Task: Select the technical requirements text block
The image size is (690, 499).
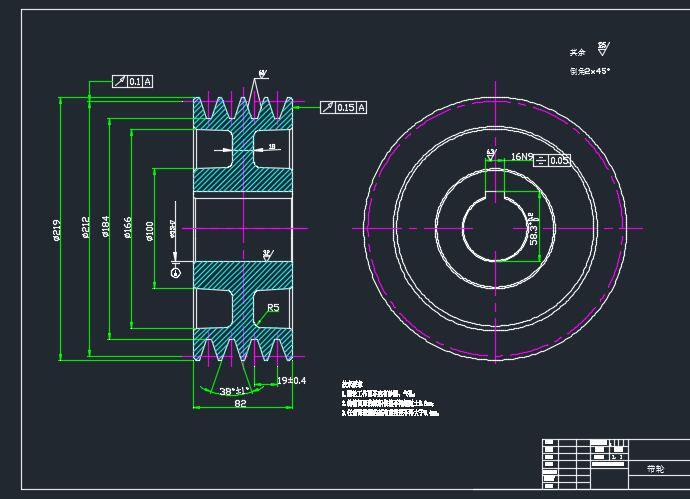Action: pyautogui.click(x=390, y=399)
